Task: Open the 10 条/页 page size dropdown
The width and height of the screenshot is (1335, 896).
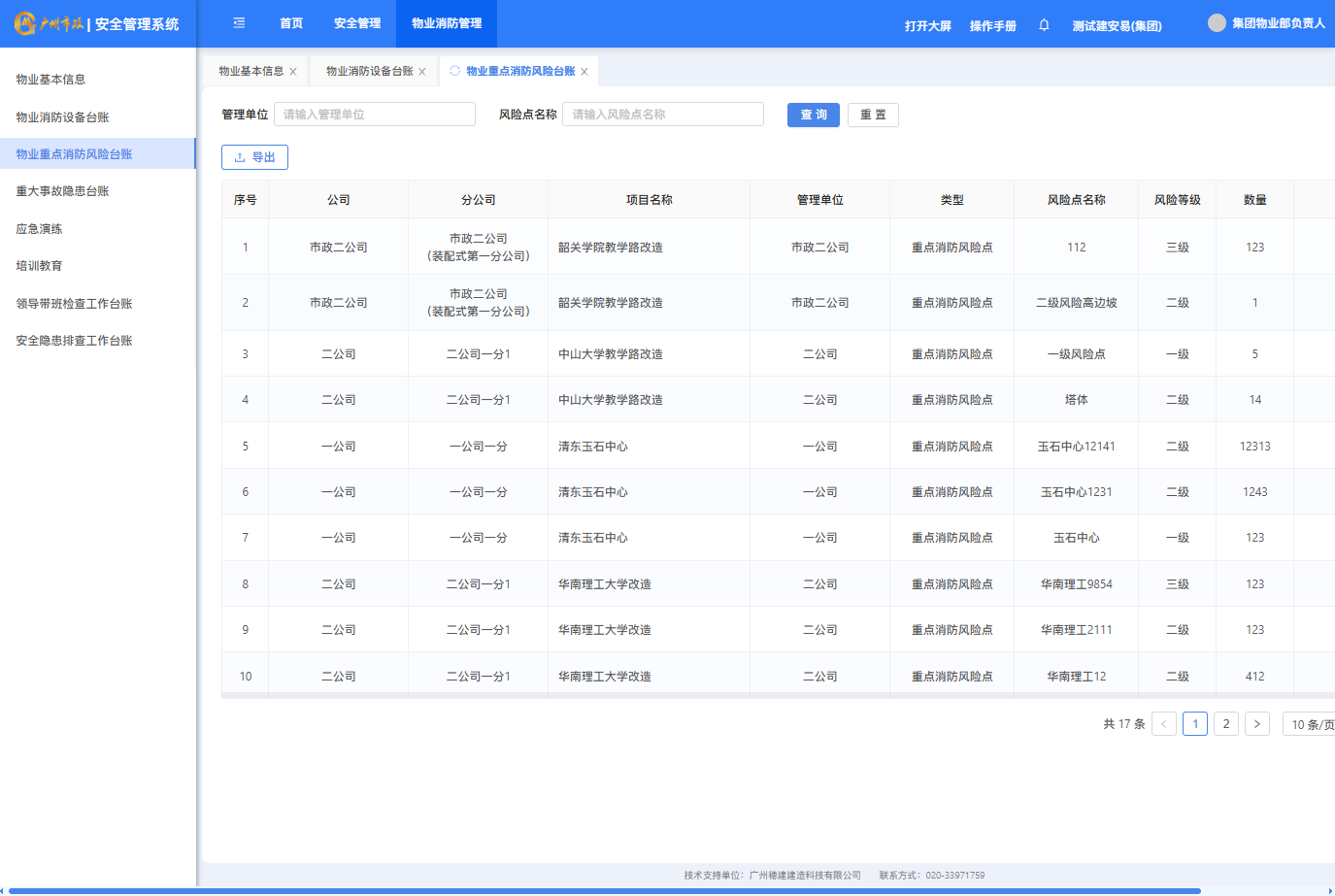Action: point(1311,724)
